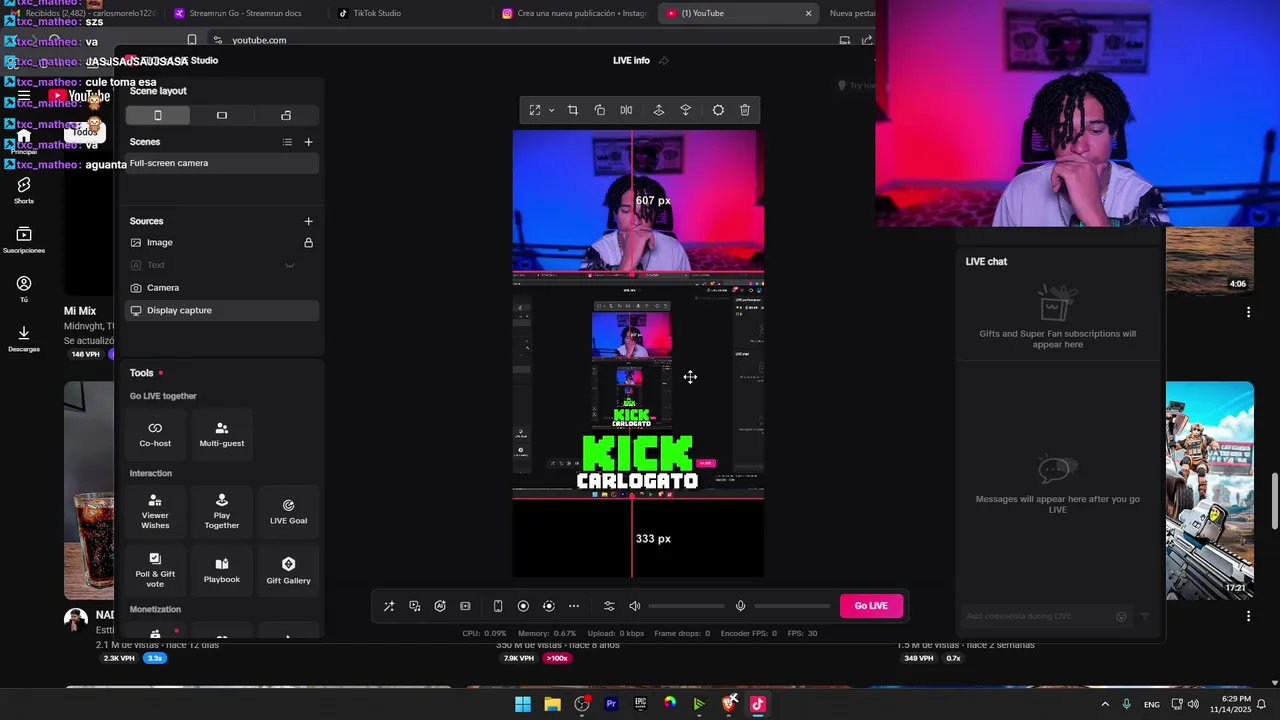The image size is (1280, 720).
Task: Show the hidden Text source
Action: tap(290, 265)
